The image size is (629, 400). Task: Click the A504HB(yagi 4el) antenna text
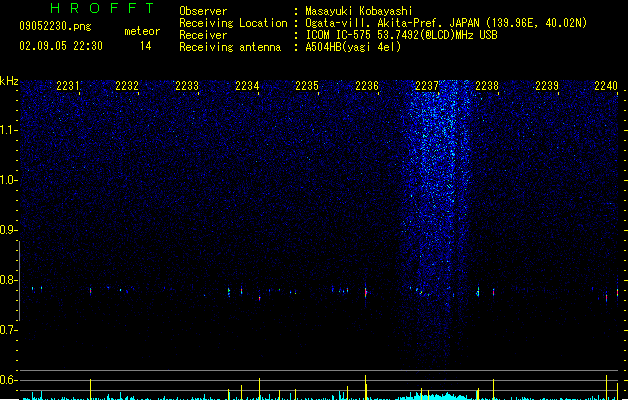353,47
